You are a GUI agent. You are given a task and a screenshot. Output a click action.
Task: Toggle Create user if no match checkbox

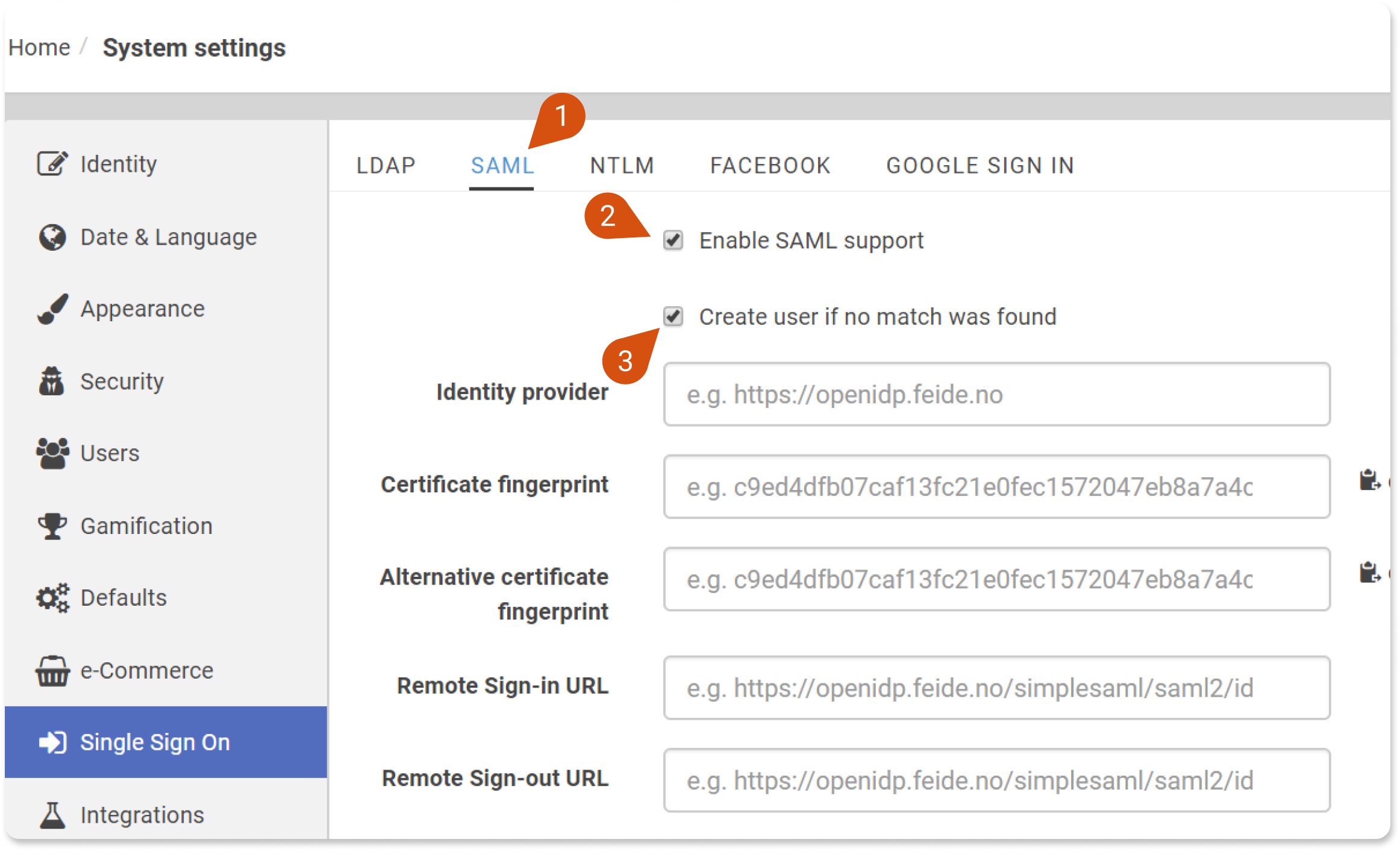tap(673, 316)
